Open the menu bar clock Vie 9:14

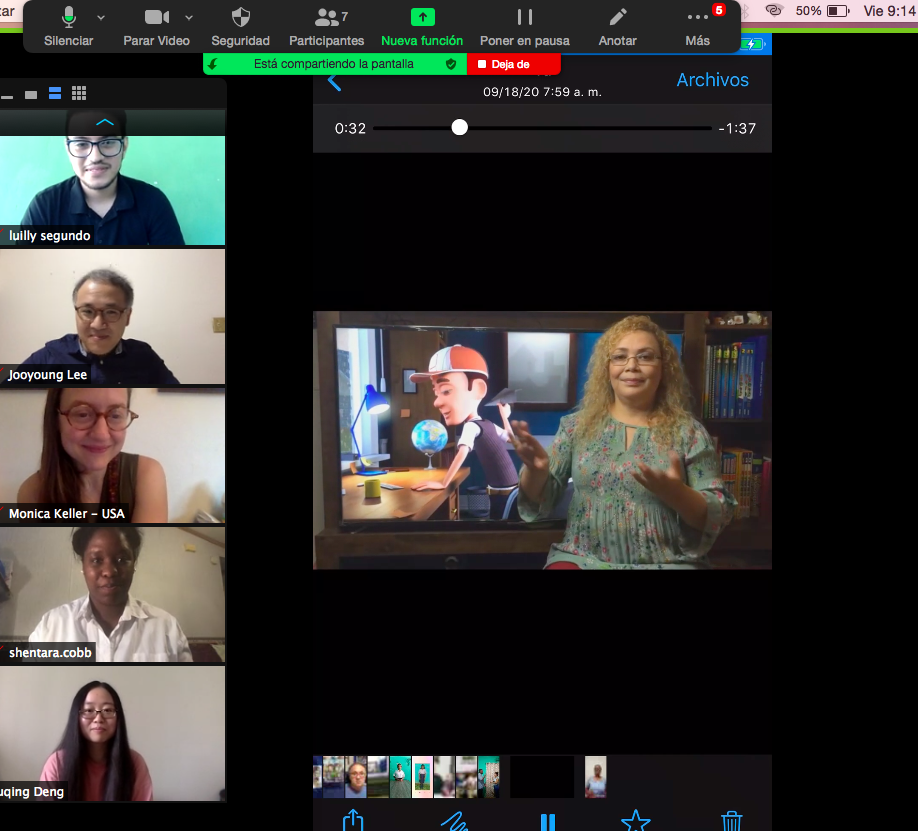[x=890, y=11]
